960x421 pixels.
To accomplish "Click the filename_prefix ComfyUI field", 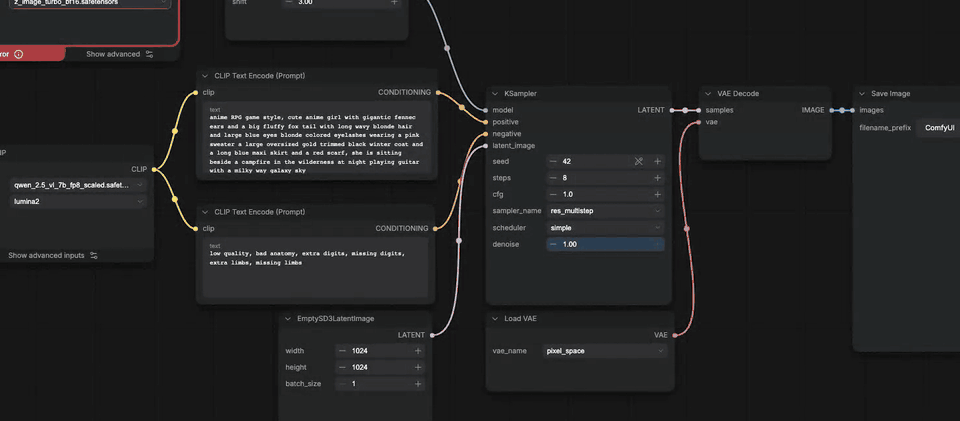I will click(x=938, y=128).
